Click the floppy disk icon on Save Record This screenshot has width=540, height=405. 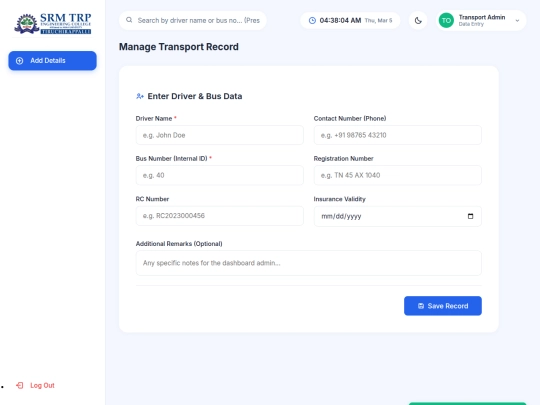coord(421,306)
